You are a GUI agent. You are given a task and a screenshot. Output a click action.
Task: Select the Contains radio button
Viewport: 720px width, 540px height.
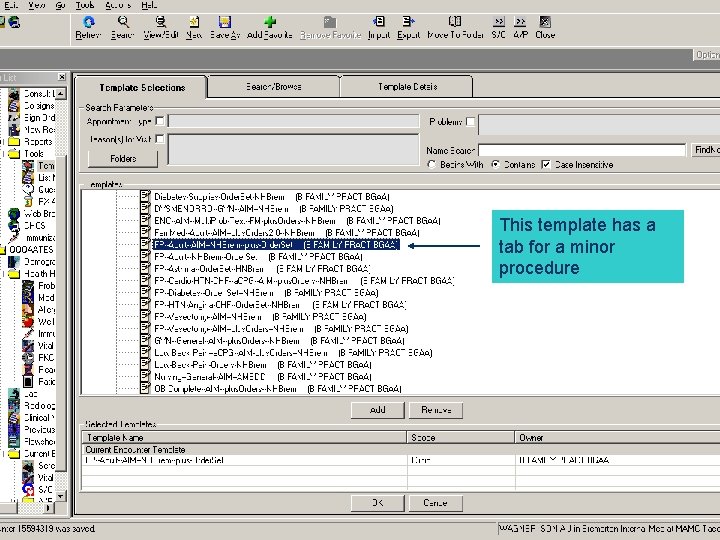point(495,164)
